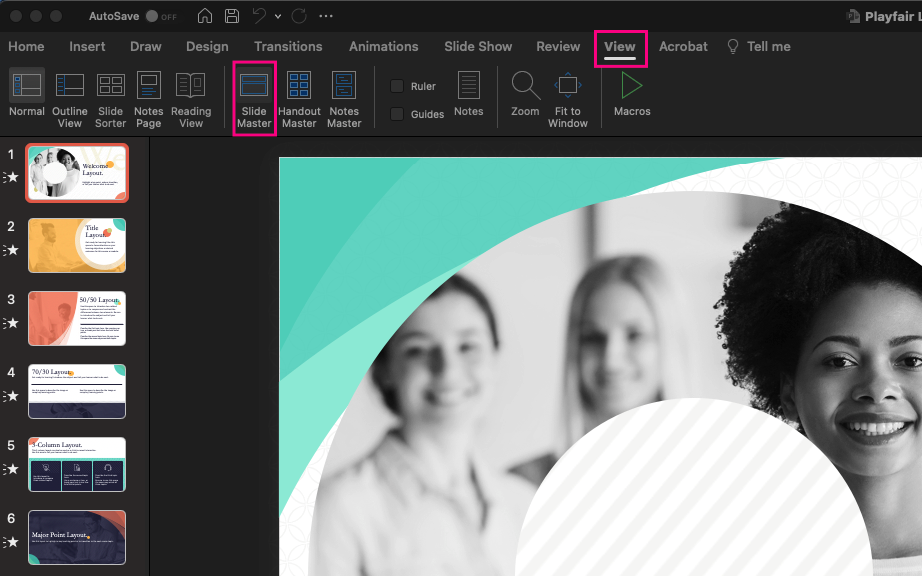Select the orange Title Layout slide thumbnail
The image size is (922, 576).
[77, 245]
